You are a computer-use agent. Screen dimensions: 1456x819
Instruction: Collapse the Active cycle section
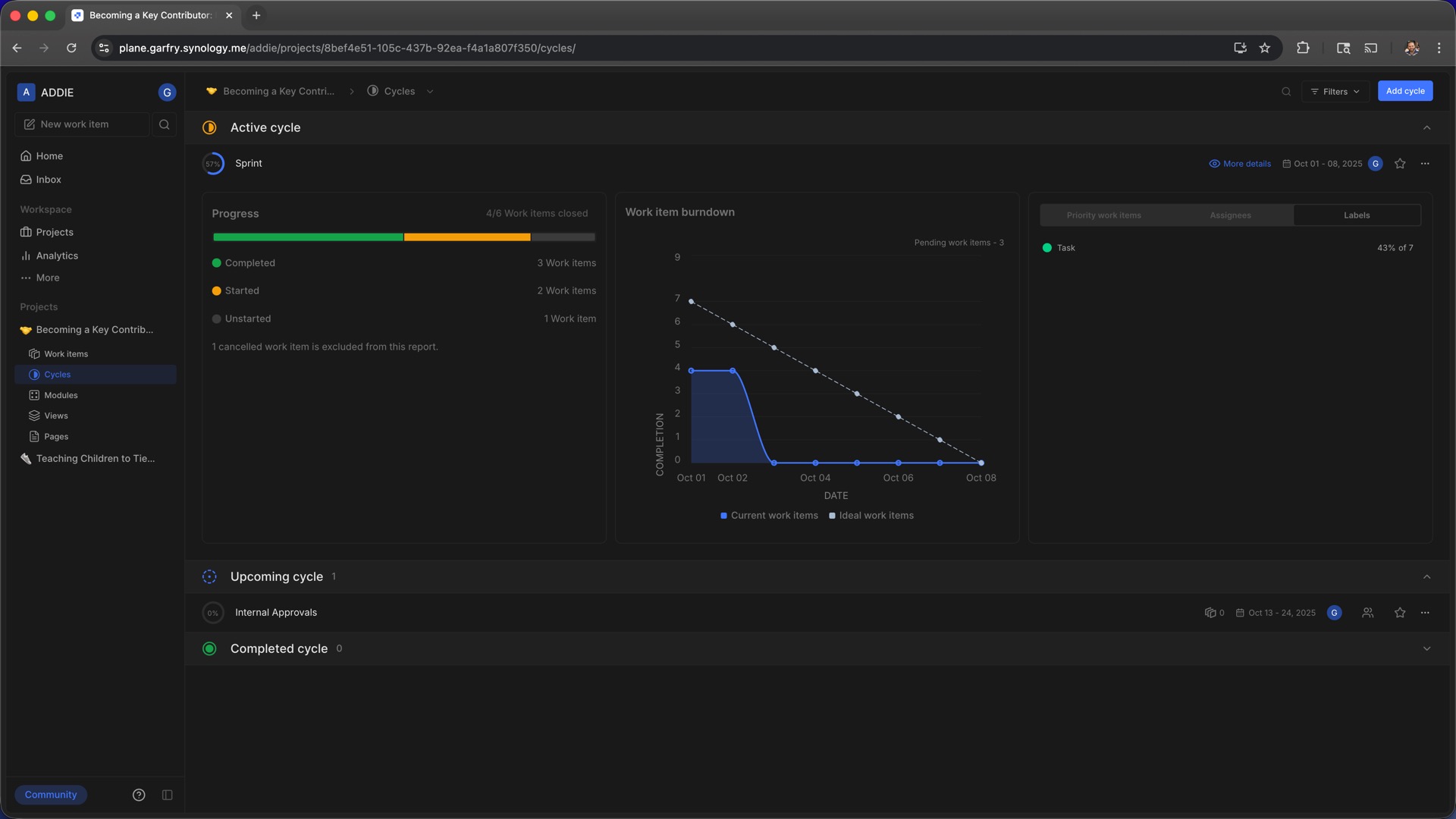tap(1426, 127)
